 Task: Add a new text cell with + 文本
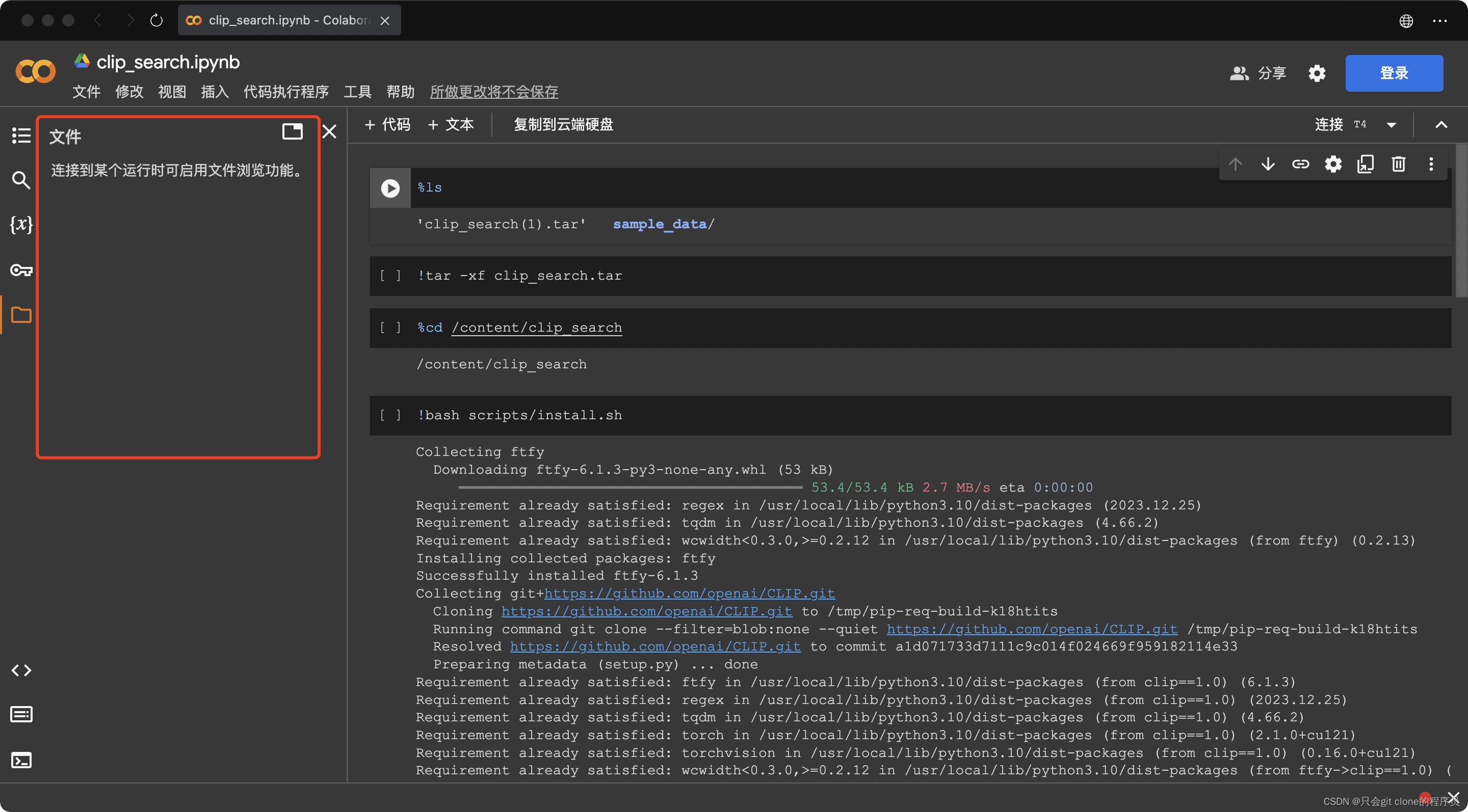(451, 125)
